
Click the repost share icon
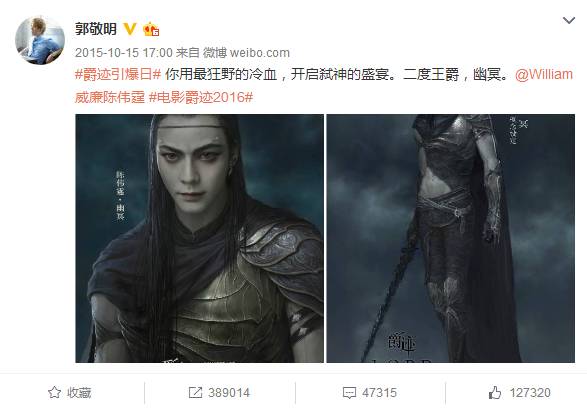[195, 393]
